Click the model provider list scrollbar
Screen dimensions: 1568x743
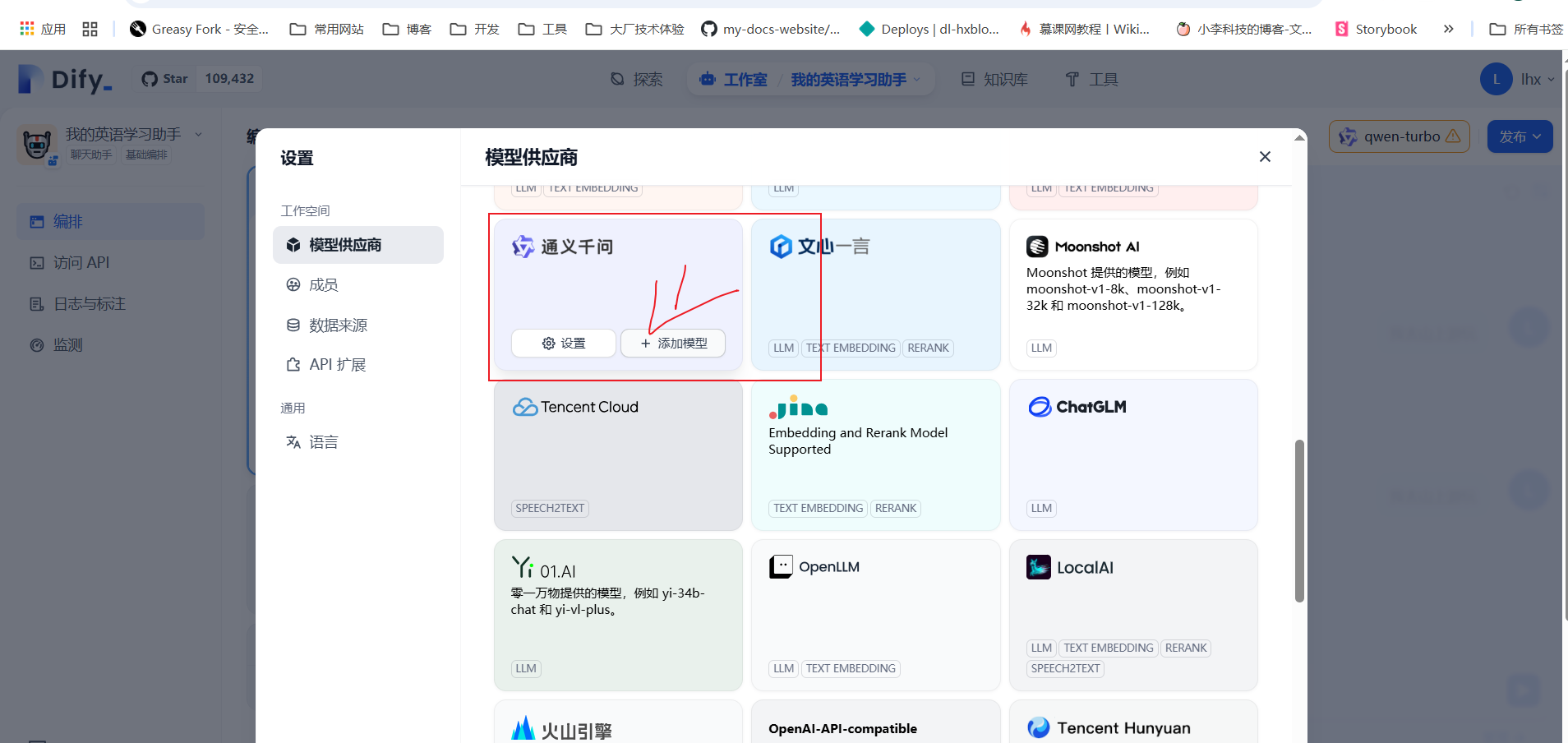click(1299, 519)
